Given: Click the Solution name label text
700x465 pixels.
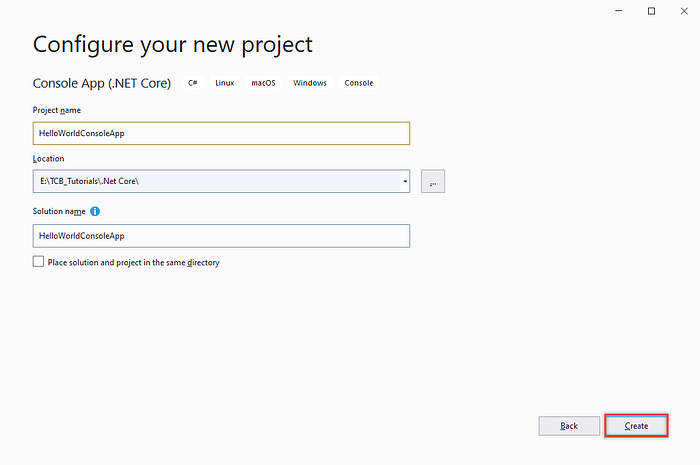Looking at the screenshot, I should tap(59, 212).
